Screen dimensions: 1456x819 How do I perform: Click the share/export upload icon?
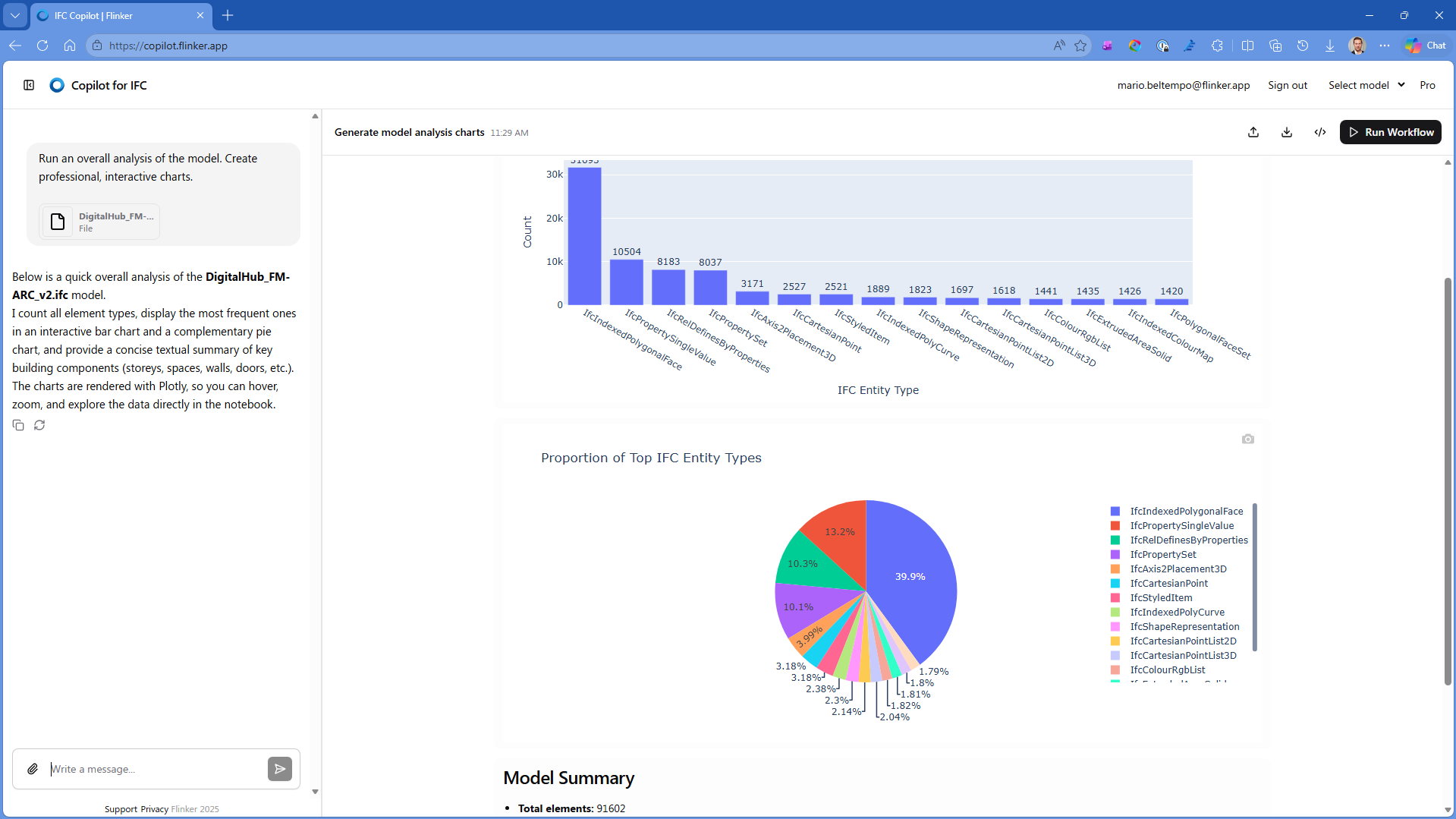[x=1253, y=132]
